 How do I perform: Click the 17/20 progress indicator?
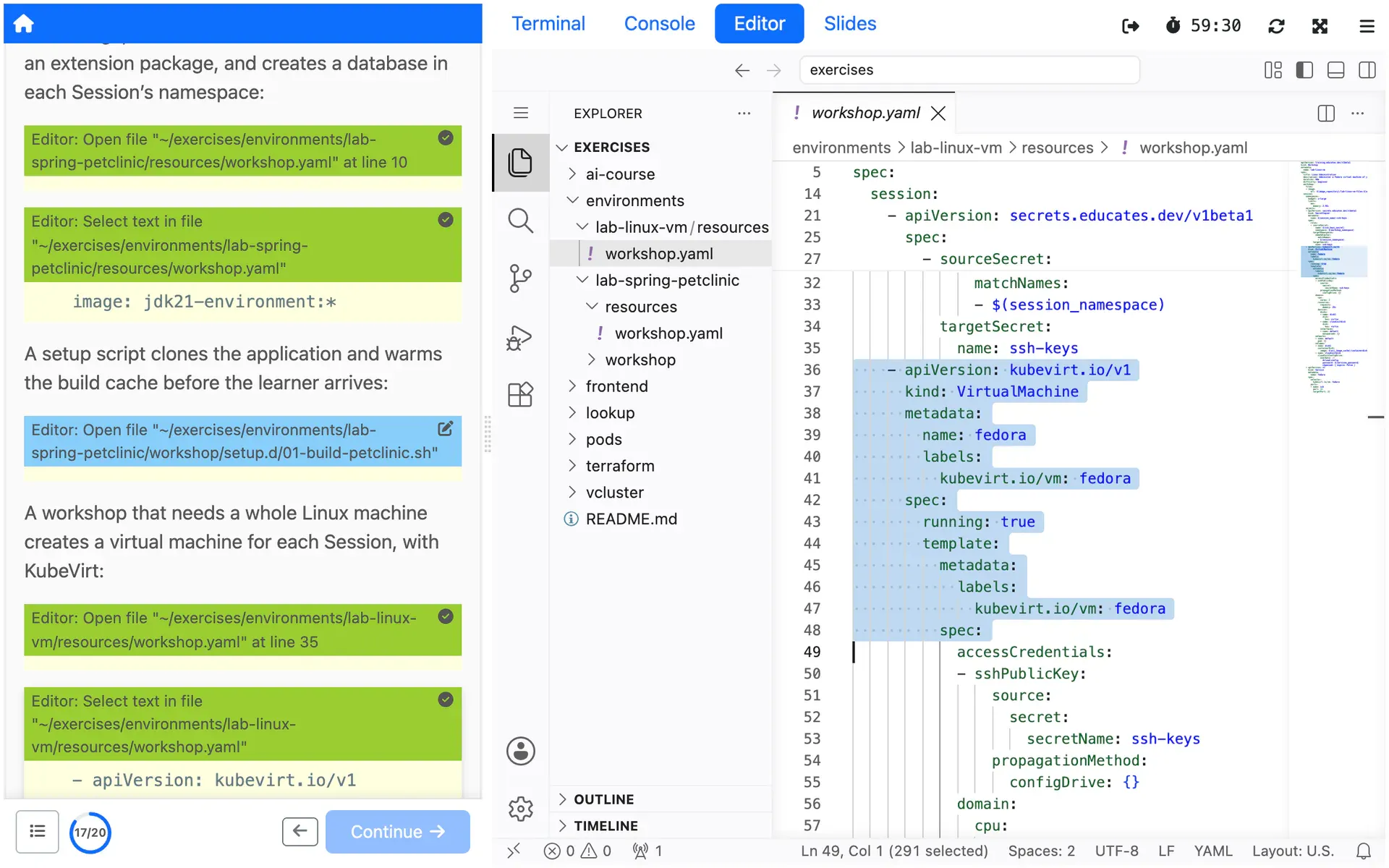[90, 833]
